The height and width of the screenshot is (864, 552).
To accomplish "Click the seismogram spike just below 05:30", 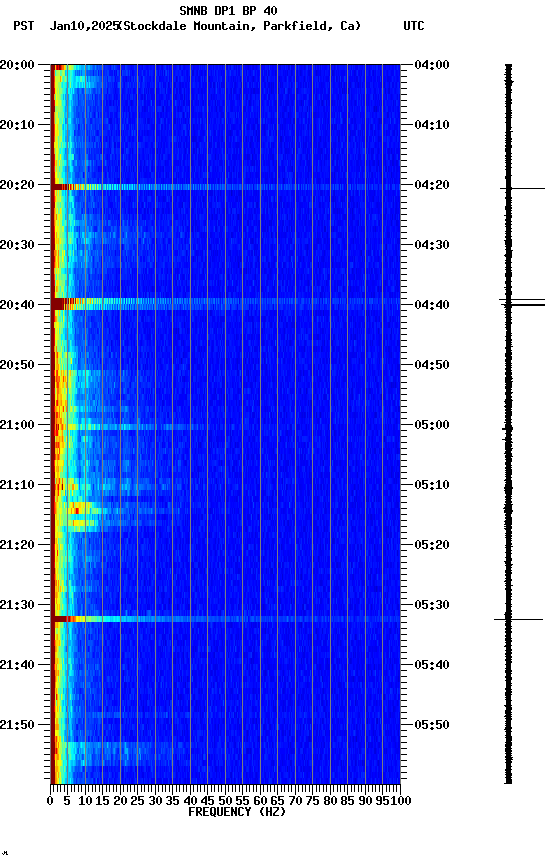I will coord(518,620).
